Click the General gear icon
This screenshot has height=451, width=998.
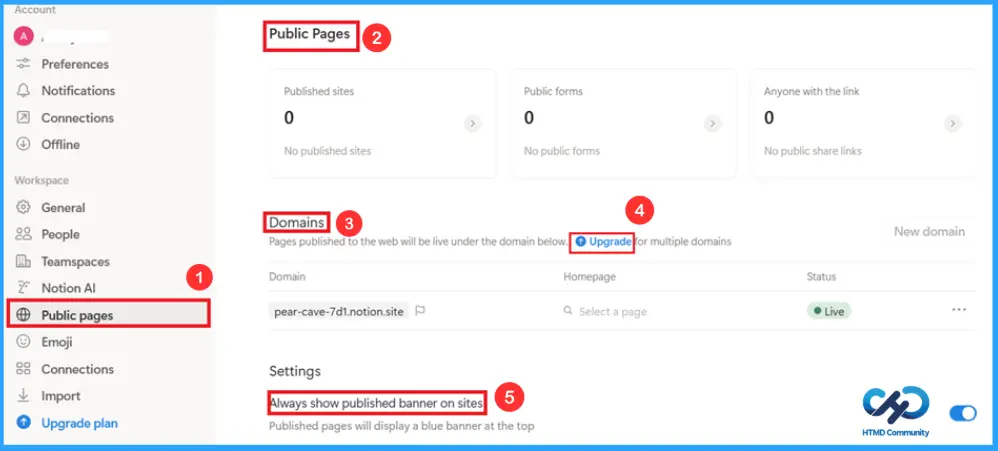[24, 207]
